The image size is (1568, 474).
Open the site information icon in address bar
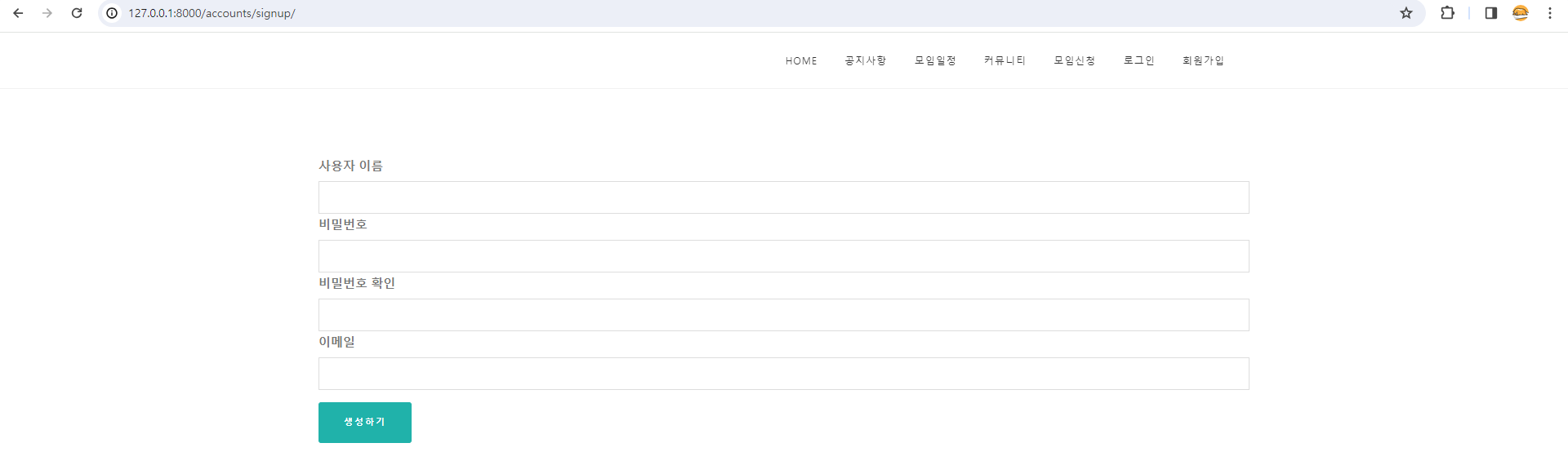[112, 13]
